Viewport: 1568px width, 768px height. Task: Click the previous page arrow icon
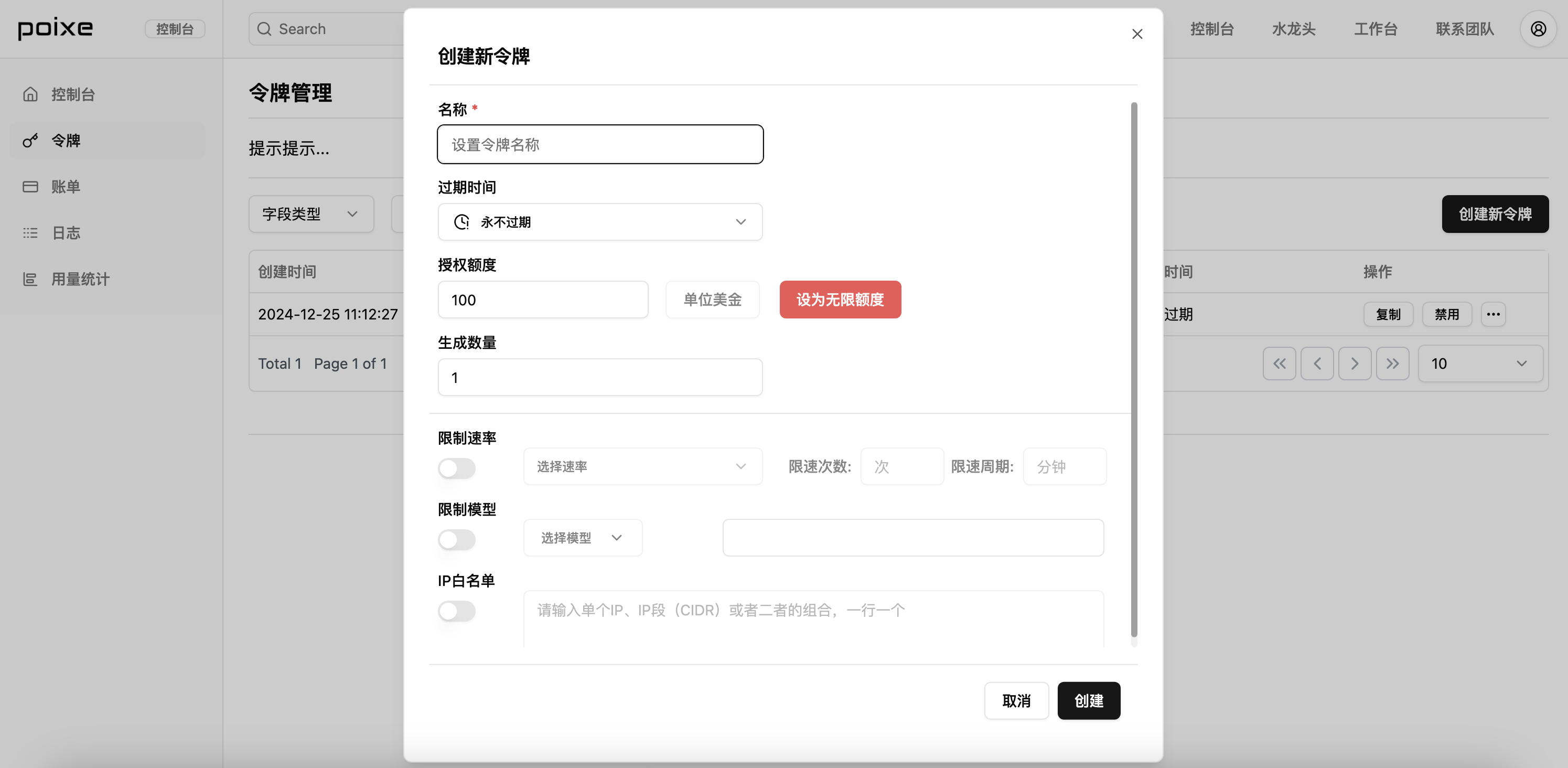click(1317, 364)
